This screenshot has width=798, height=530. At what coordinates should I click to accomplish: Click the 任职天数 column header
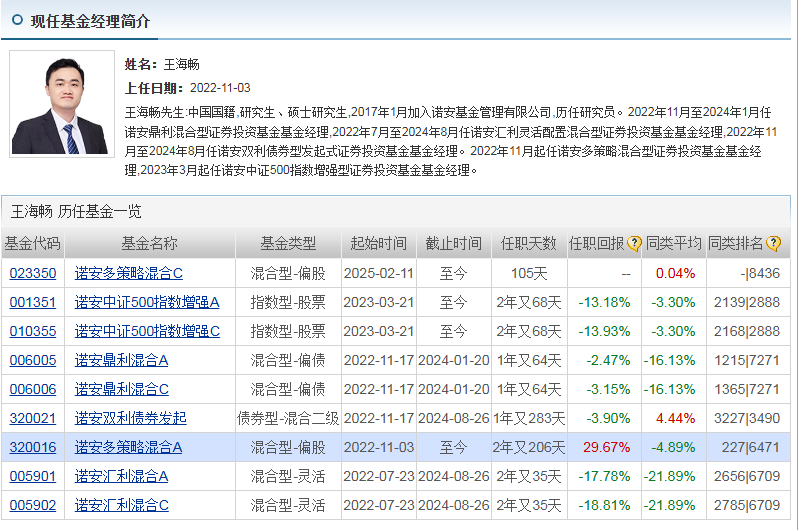(x=529, y=243)
